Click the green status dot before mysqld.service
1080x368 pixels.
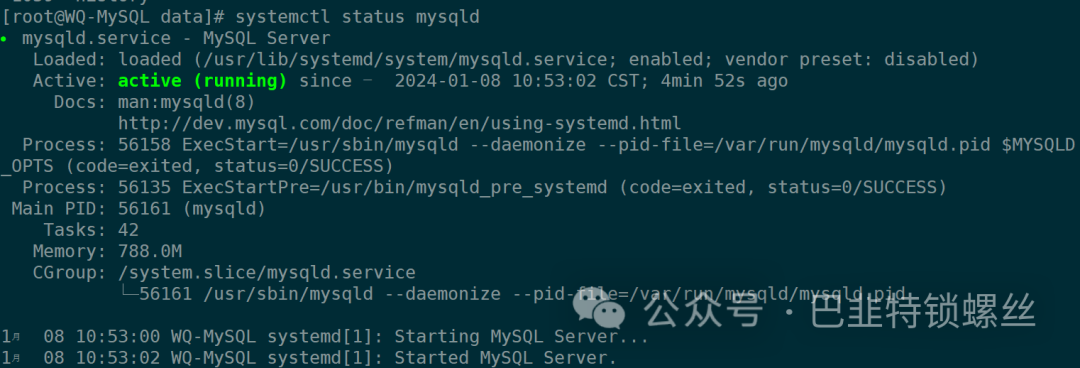(4, 39)
